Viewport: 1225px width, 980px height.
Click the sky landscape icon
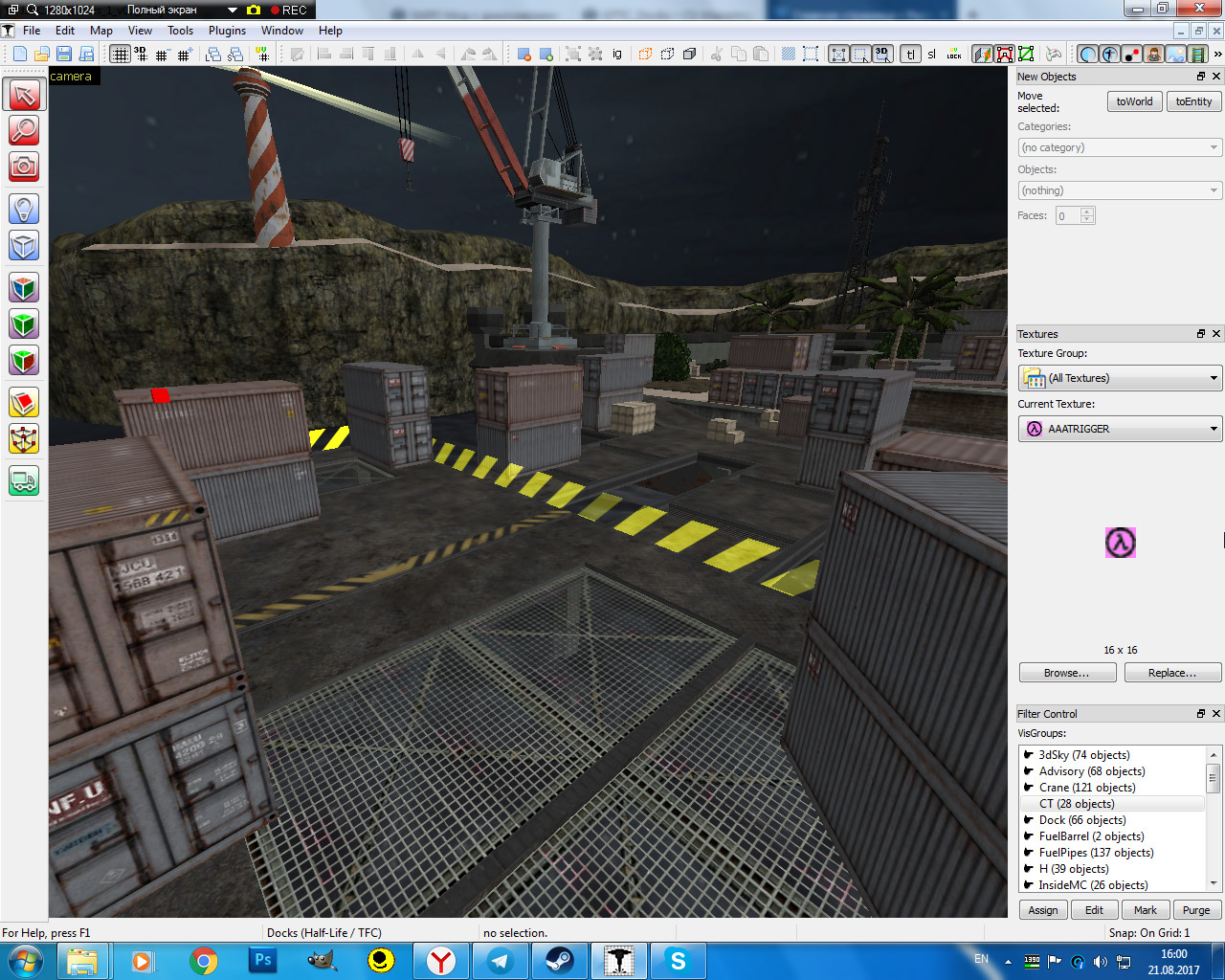tap(1176, 54)
